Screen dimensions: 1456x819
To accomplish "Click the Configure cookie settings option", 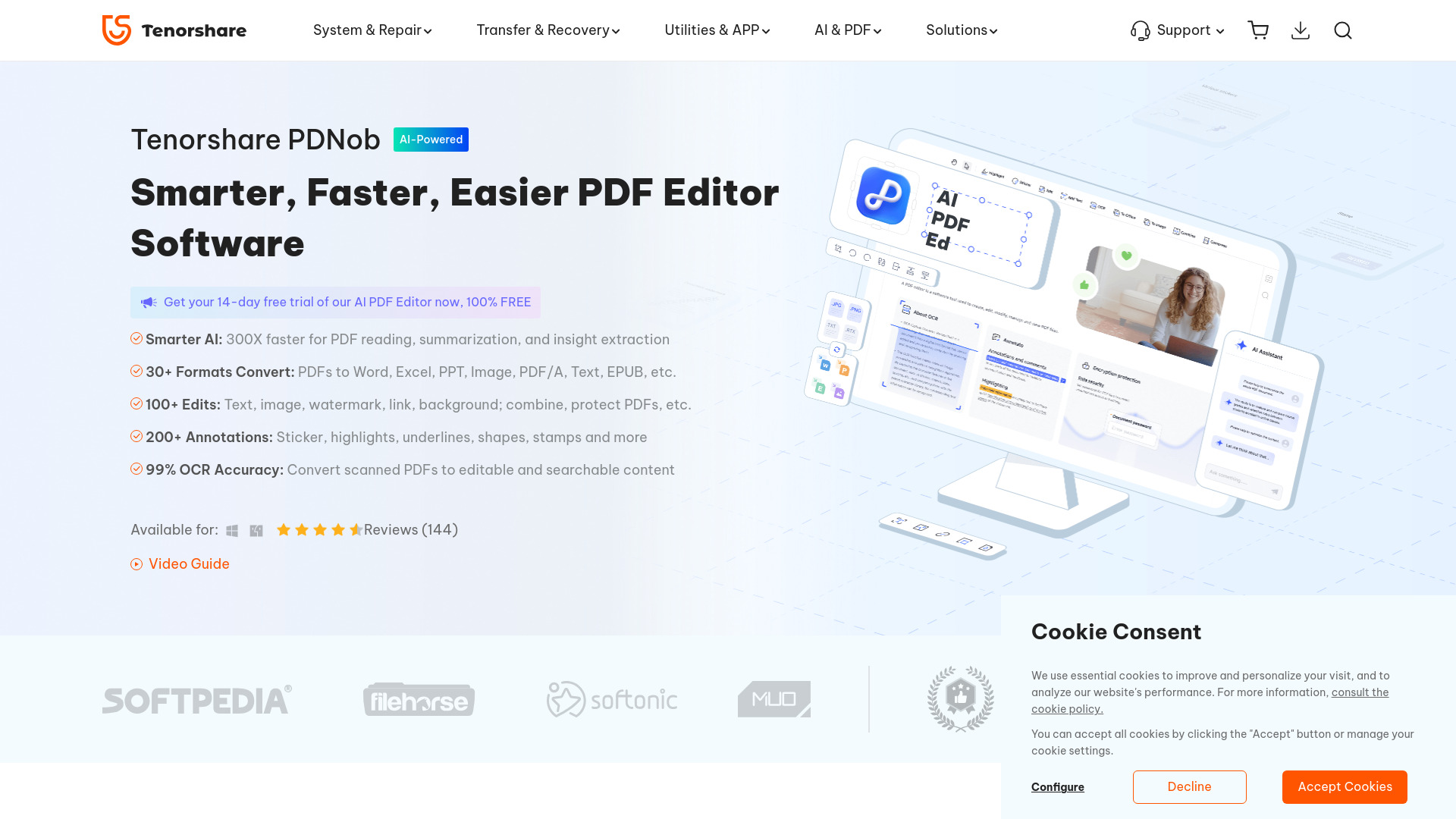I will click(1057, 787).
